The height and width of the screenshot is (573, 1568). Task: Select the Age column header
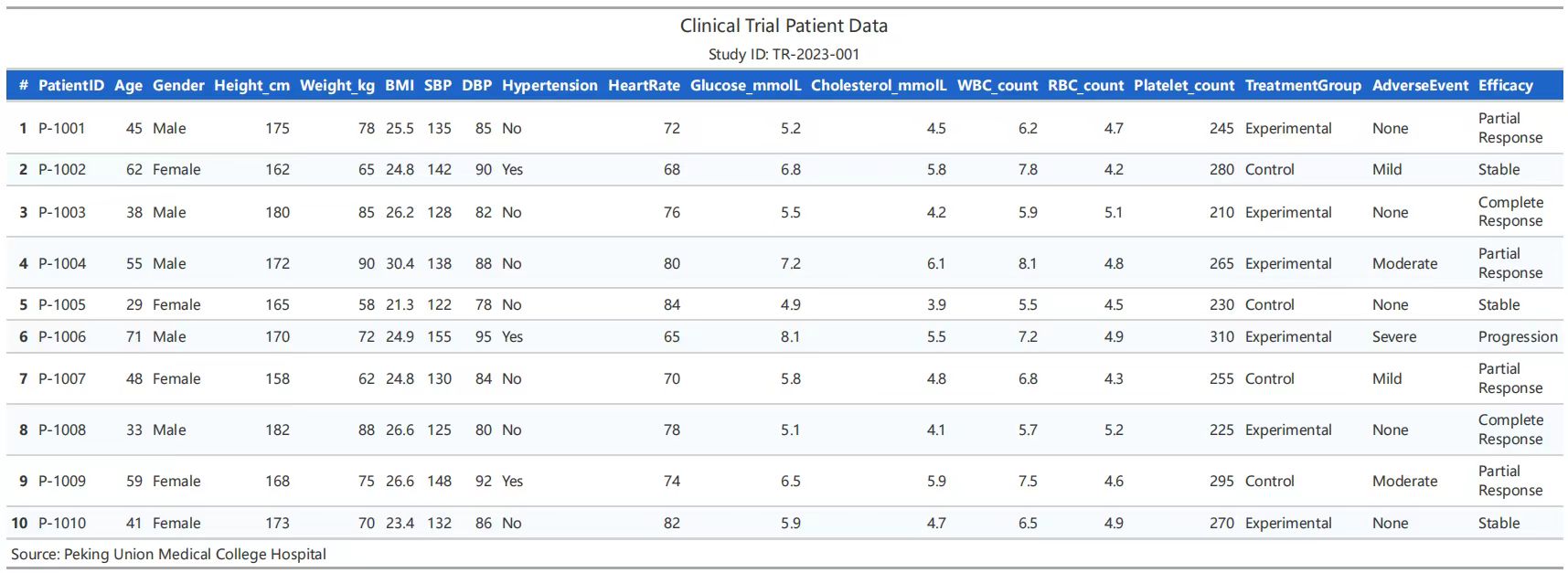(128, 85)
